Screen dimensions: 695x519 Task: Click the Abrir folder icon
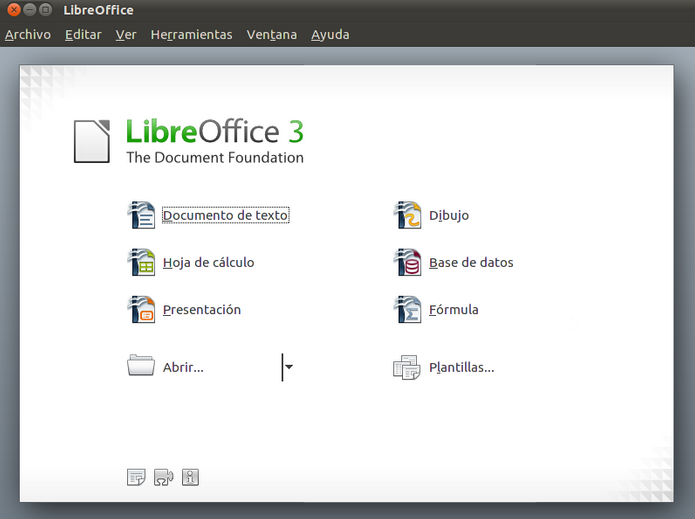coord(141,366)
